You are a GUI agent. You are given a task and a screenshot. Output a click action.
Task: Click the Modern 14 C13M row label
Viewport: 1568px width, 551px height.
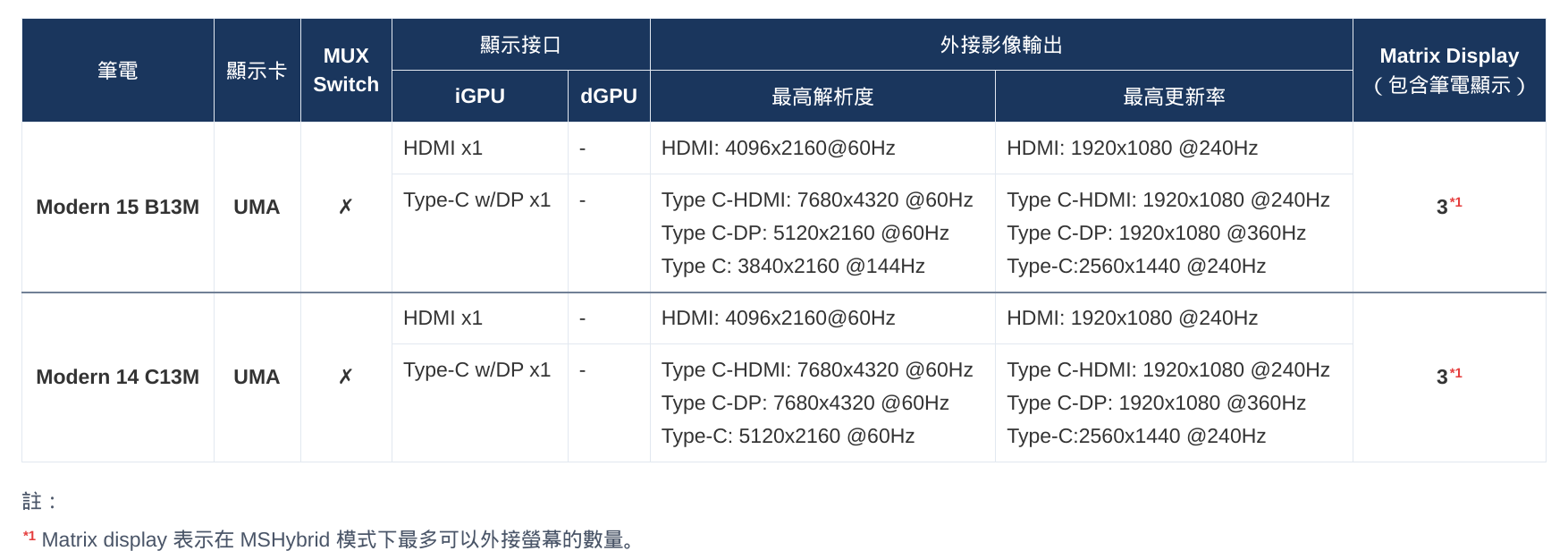[117, 377]
